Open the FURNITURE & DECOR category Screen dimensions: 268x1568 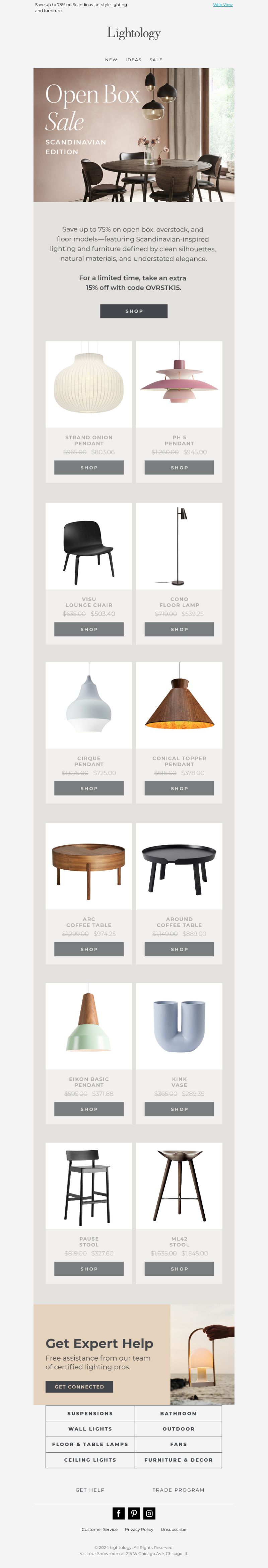click(x=179, y=1460)
